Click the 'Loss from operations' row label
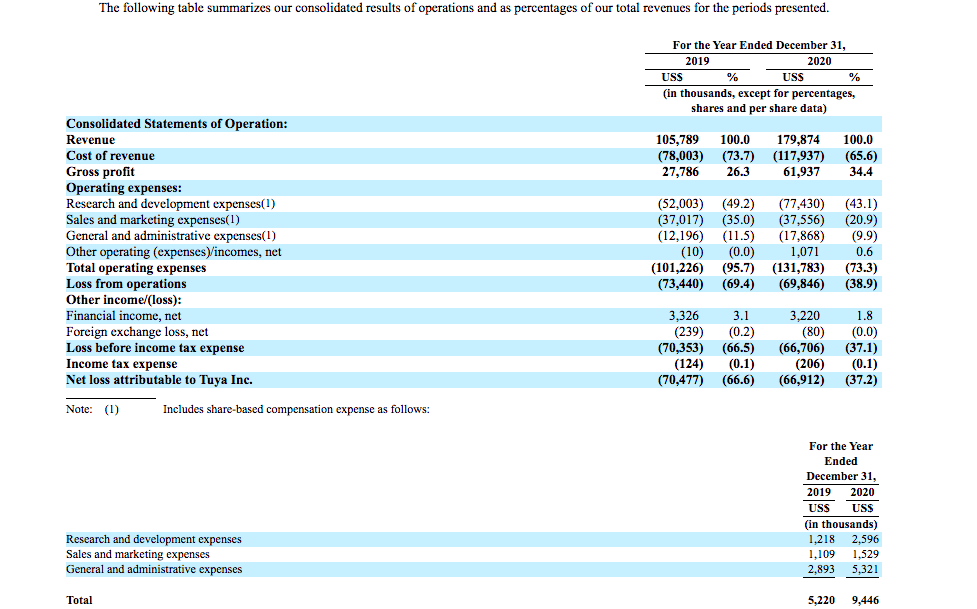The width and height of the screenshot is (977, 609). coord(126,284)
